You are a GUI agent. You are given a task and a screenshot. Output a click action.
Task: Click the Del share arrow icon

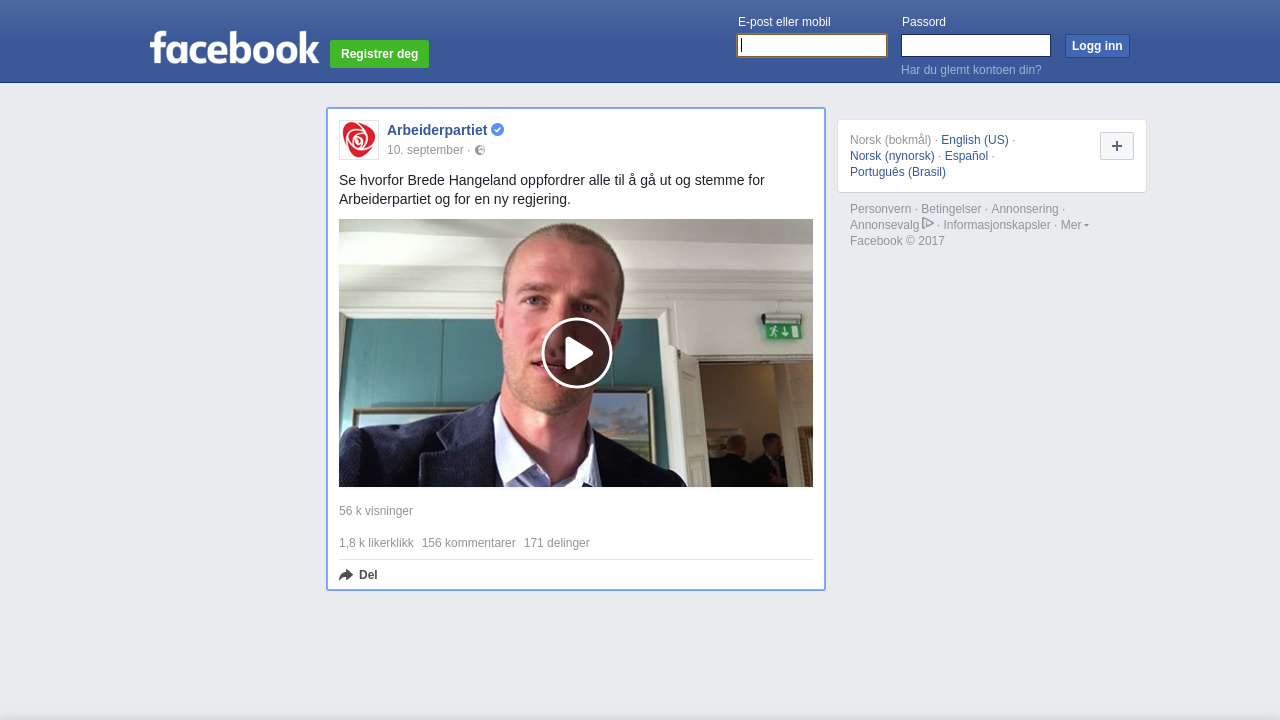point(346,575)
